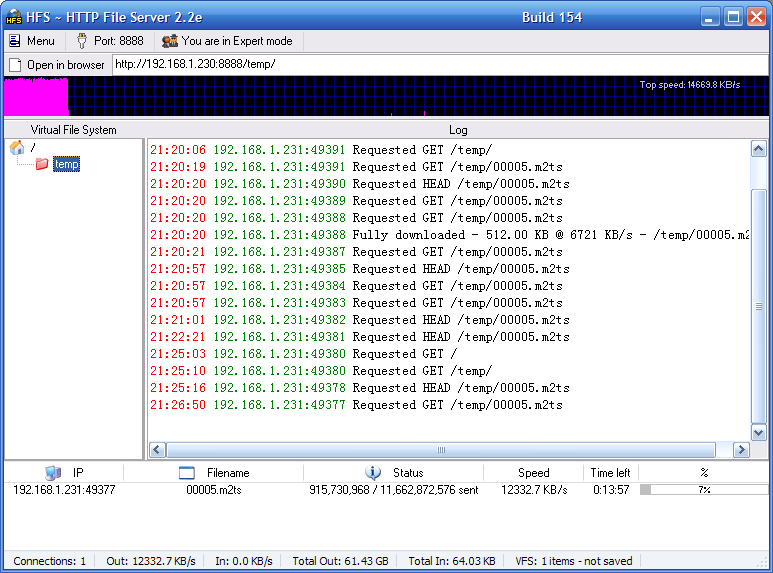Select the temp folder in file tree
Image resolution: width=773 pixels, height=573 pixels.
point(67,164)
